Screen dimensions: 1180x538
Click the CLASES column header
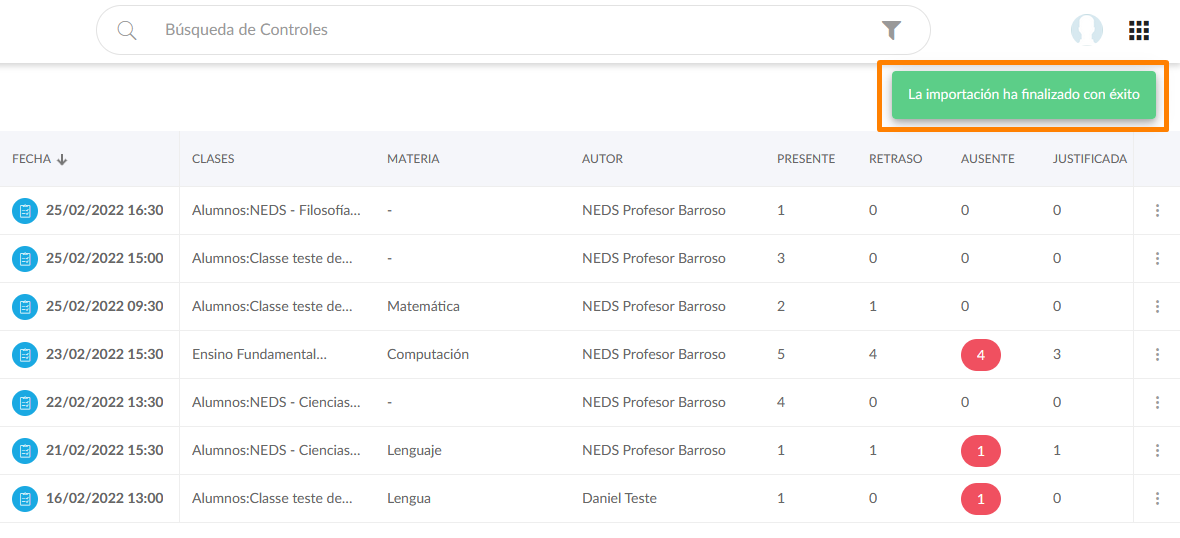(x=213, y=159)
